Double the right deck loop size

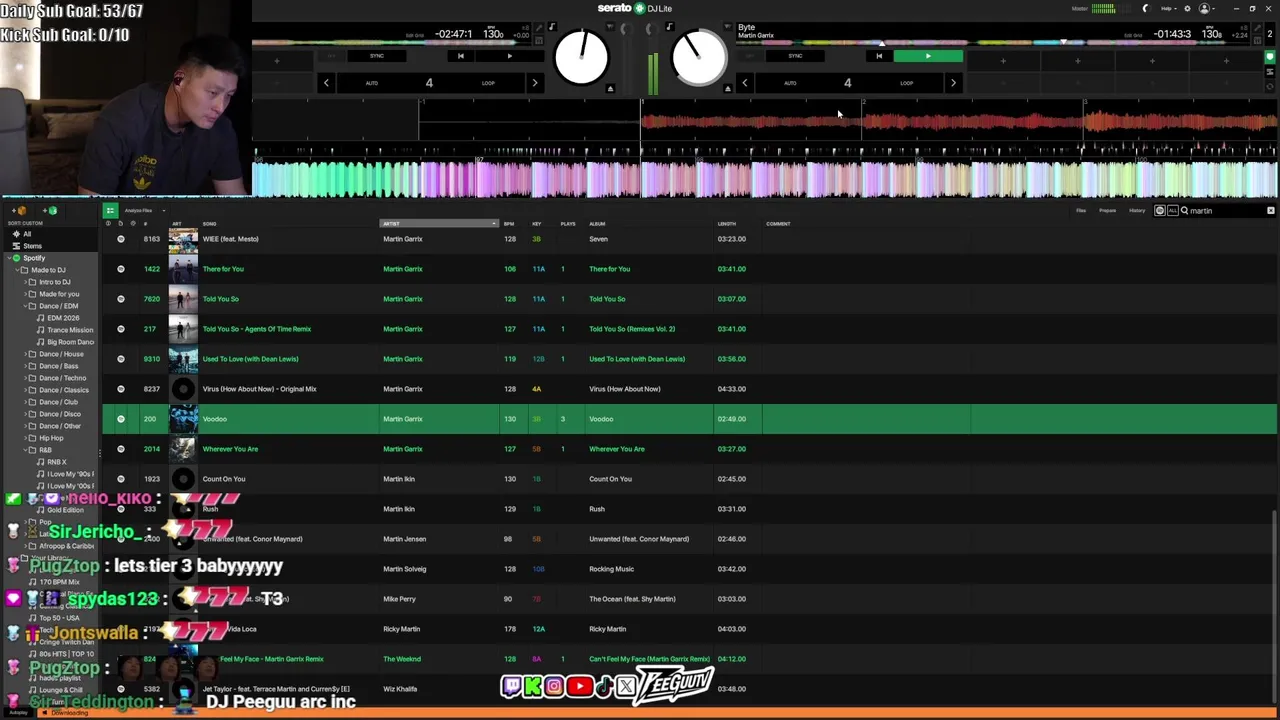tap(952, 83)
